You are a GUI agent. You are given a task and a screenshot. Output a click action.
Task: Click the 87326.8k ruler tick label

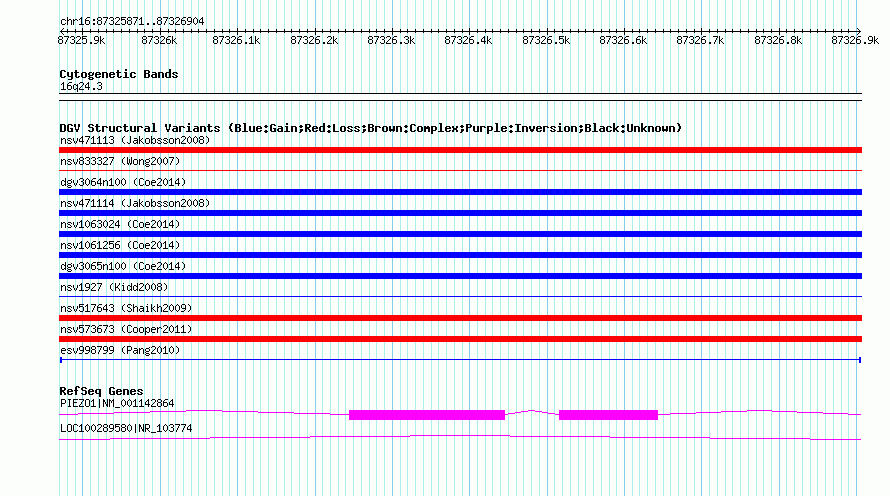(x=778, y=41)
